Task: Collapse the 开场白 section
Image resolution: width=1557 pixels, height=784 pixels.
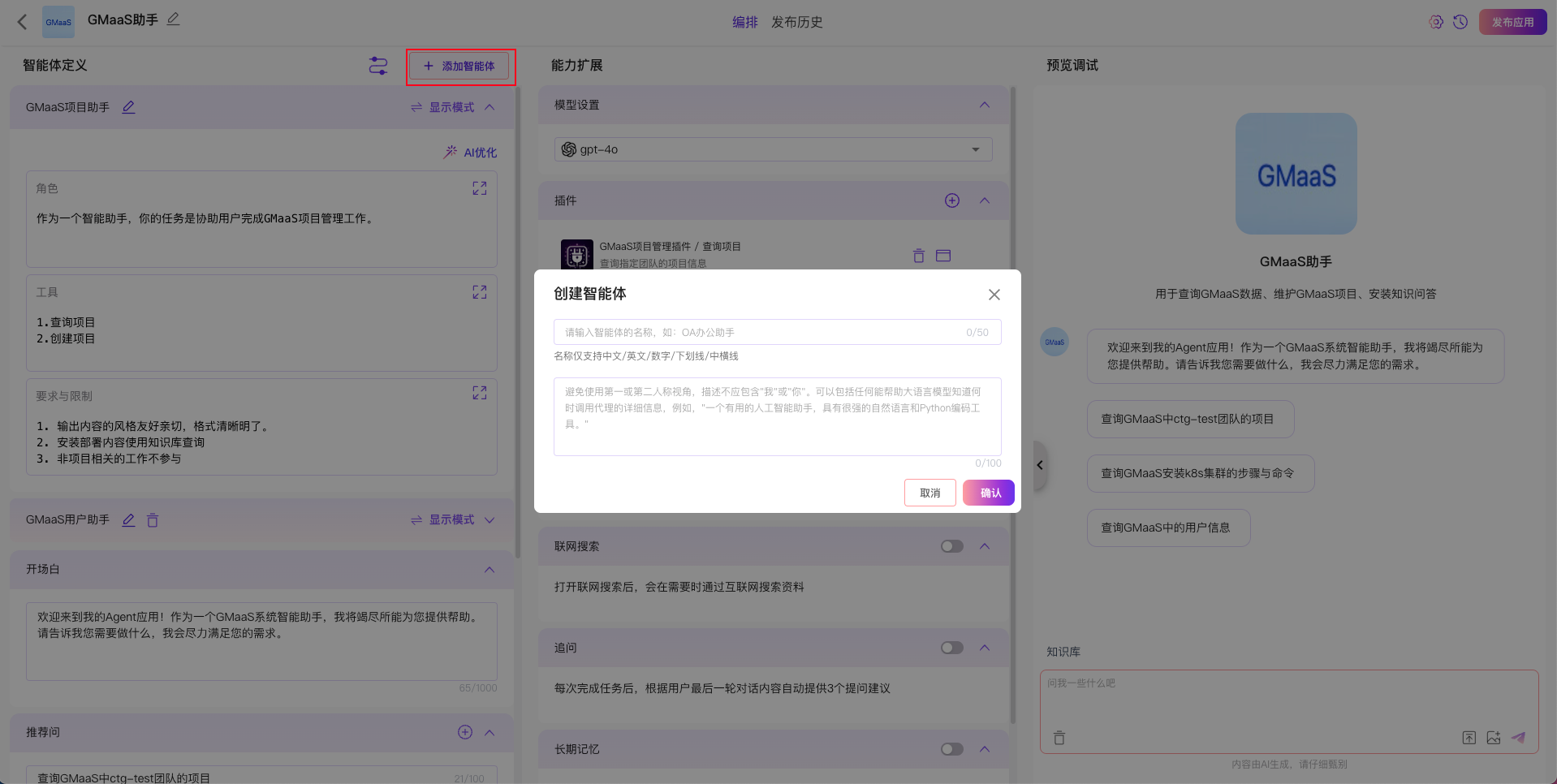Action: pos(490,570)
